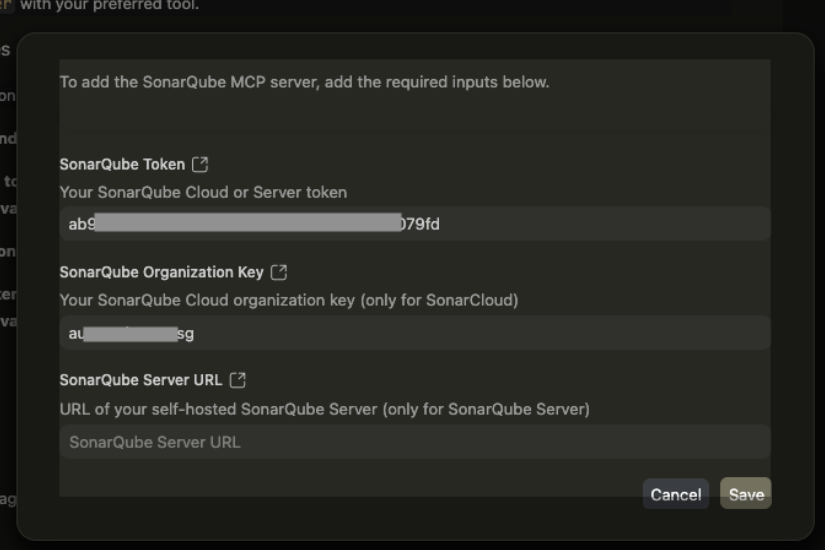The image size is (825, 550).
Task: Click the "To add the SonarQube MCP server" instruction
Action: 304,82
